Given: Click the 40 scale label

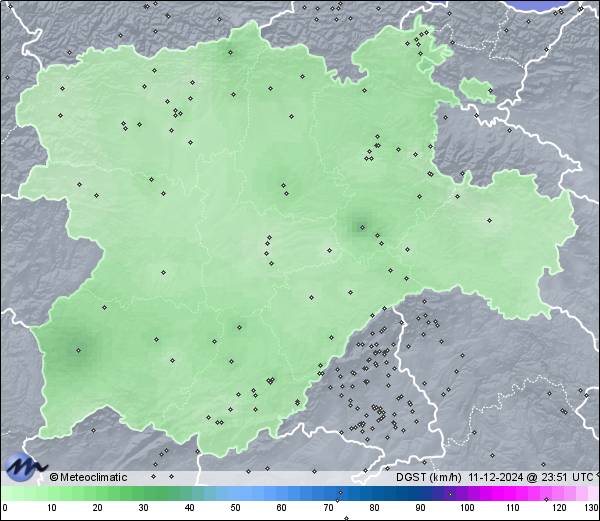Looking at the screenshot, I should [x=189, y=508].
